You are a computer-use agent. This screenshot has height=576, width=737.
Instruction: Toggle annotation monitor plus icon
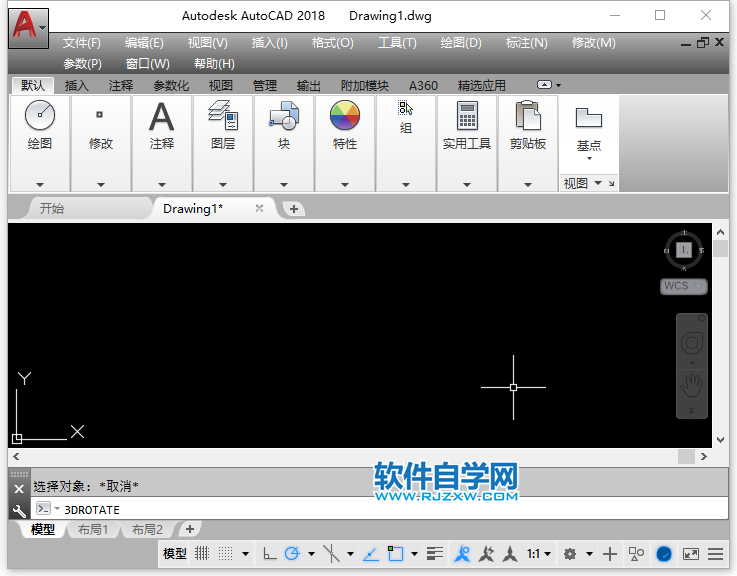[610, 554]
